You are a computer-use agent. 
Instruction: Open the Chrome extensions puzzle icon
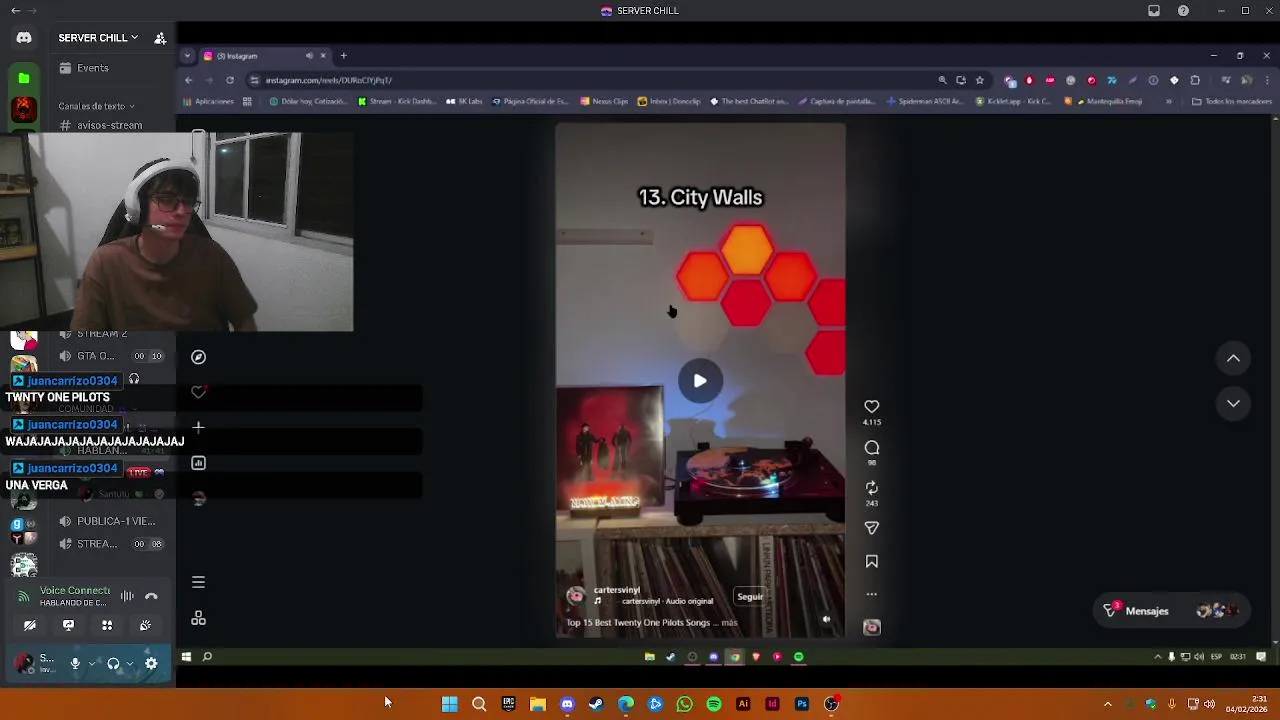(1194, 80)
